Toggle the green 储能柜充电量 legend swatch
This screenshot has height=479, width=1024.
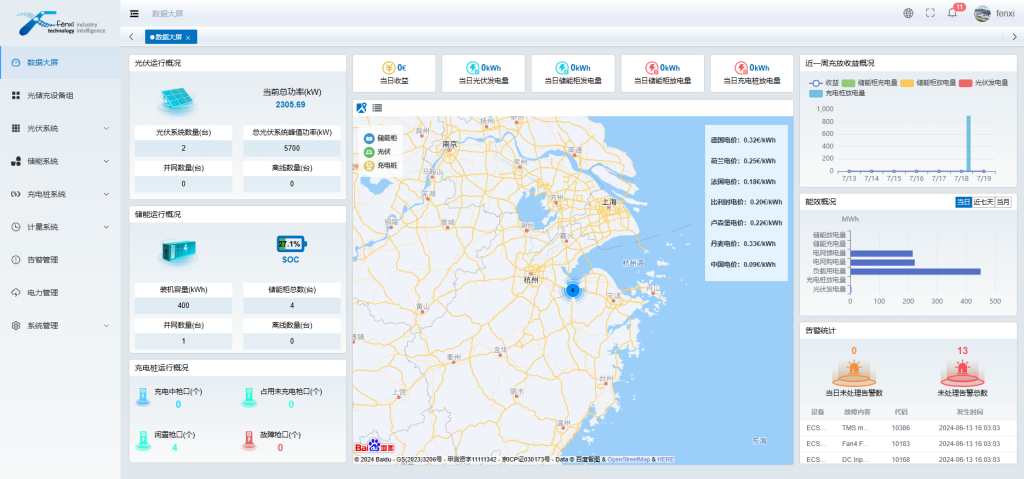(x=847, y=82)
